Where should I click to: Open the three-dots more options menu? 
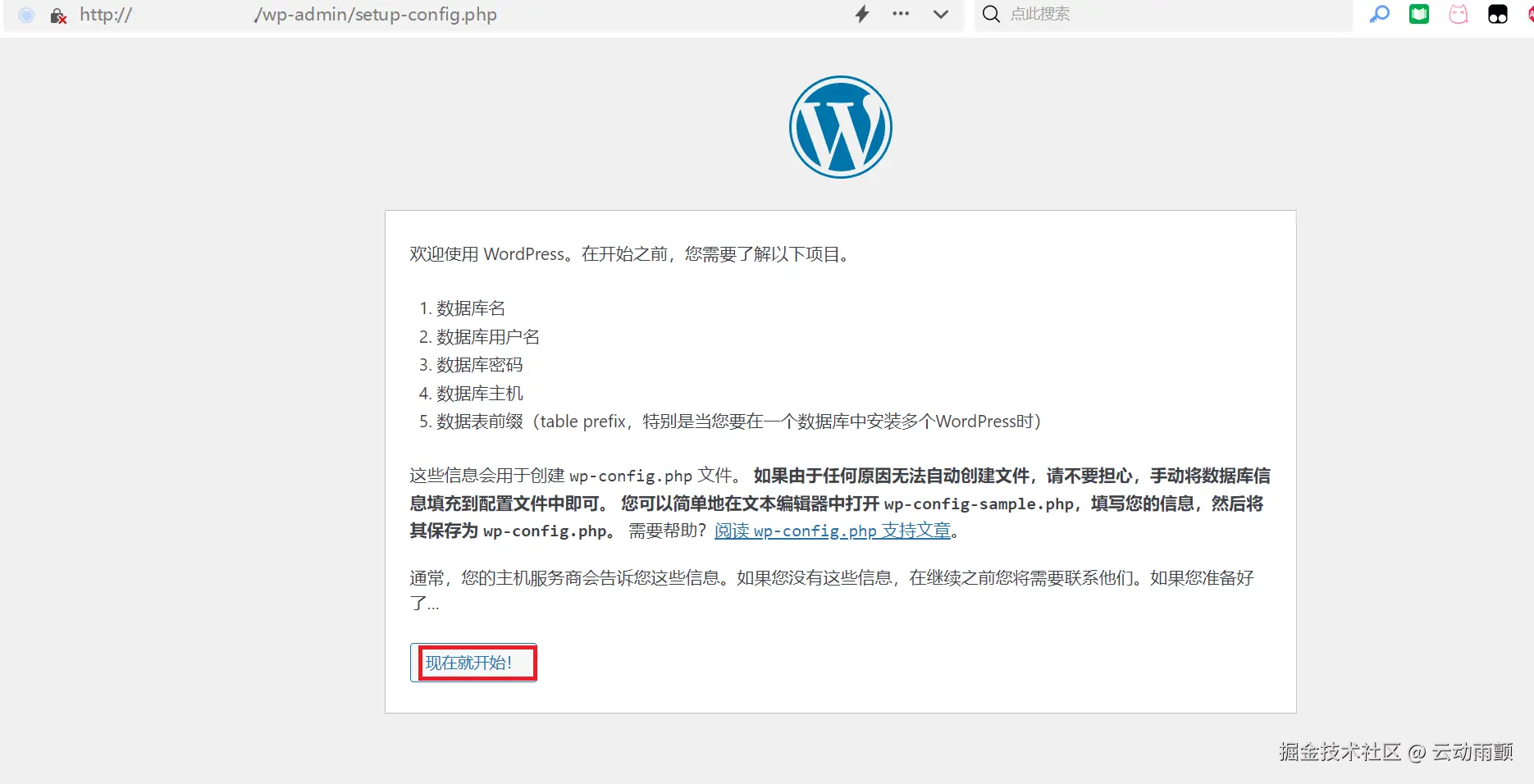pyautogui.click(x=901, y=14)
